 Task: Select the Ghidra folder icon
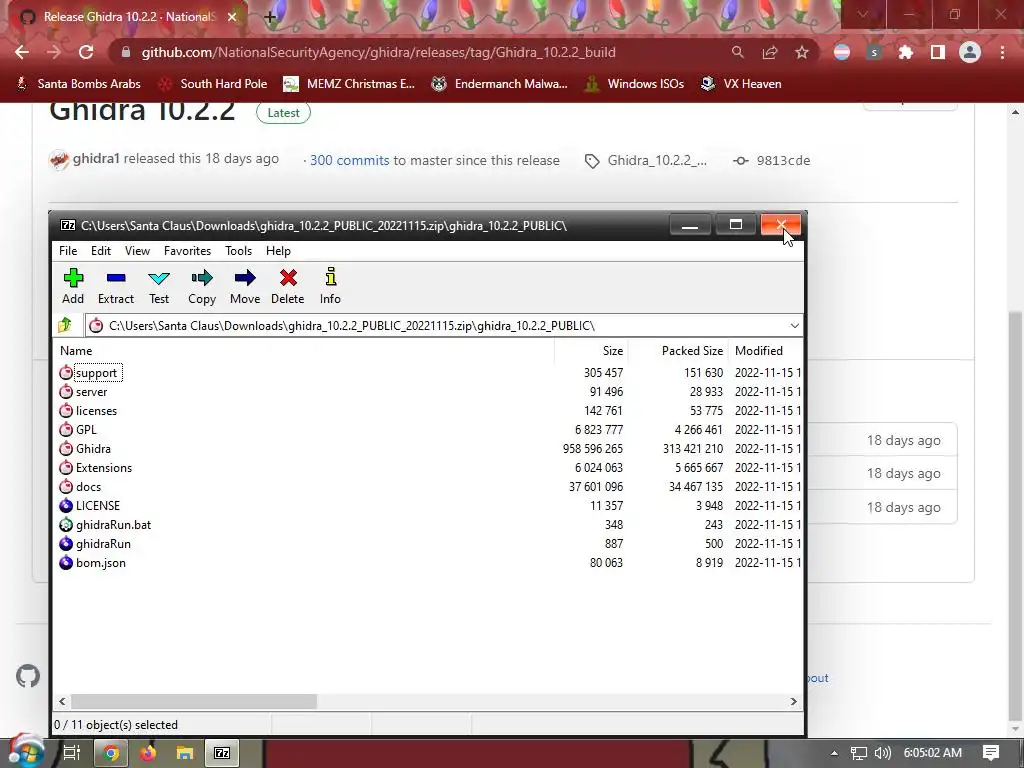66,449
